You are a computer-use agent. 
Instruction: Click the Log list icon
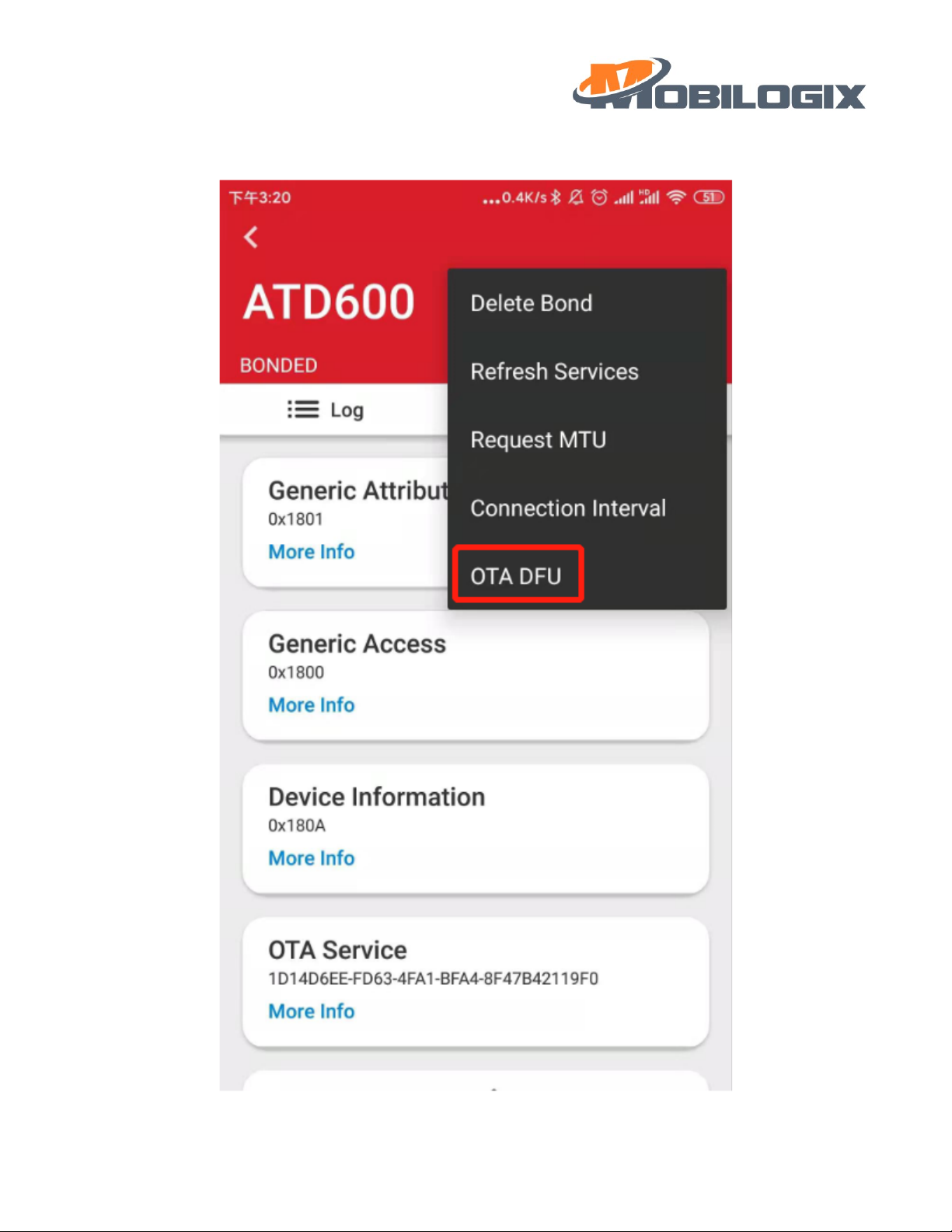tap(302, 410)
